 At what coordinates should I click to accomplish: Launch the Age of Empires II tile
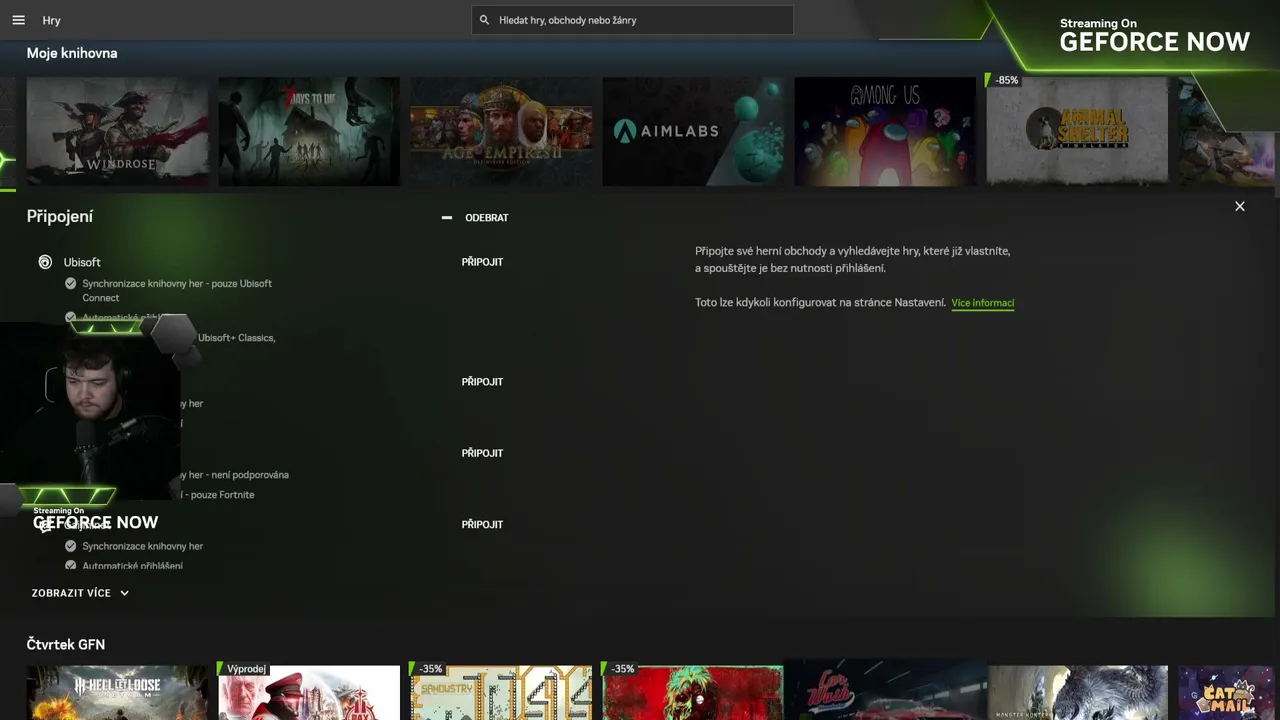coord(501,131)
